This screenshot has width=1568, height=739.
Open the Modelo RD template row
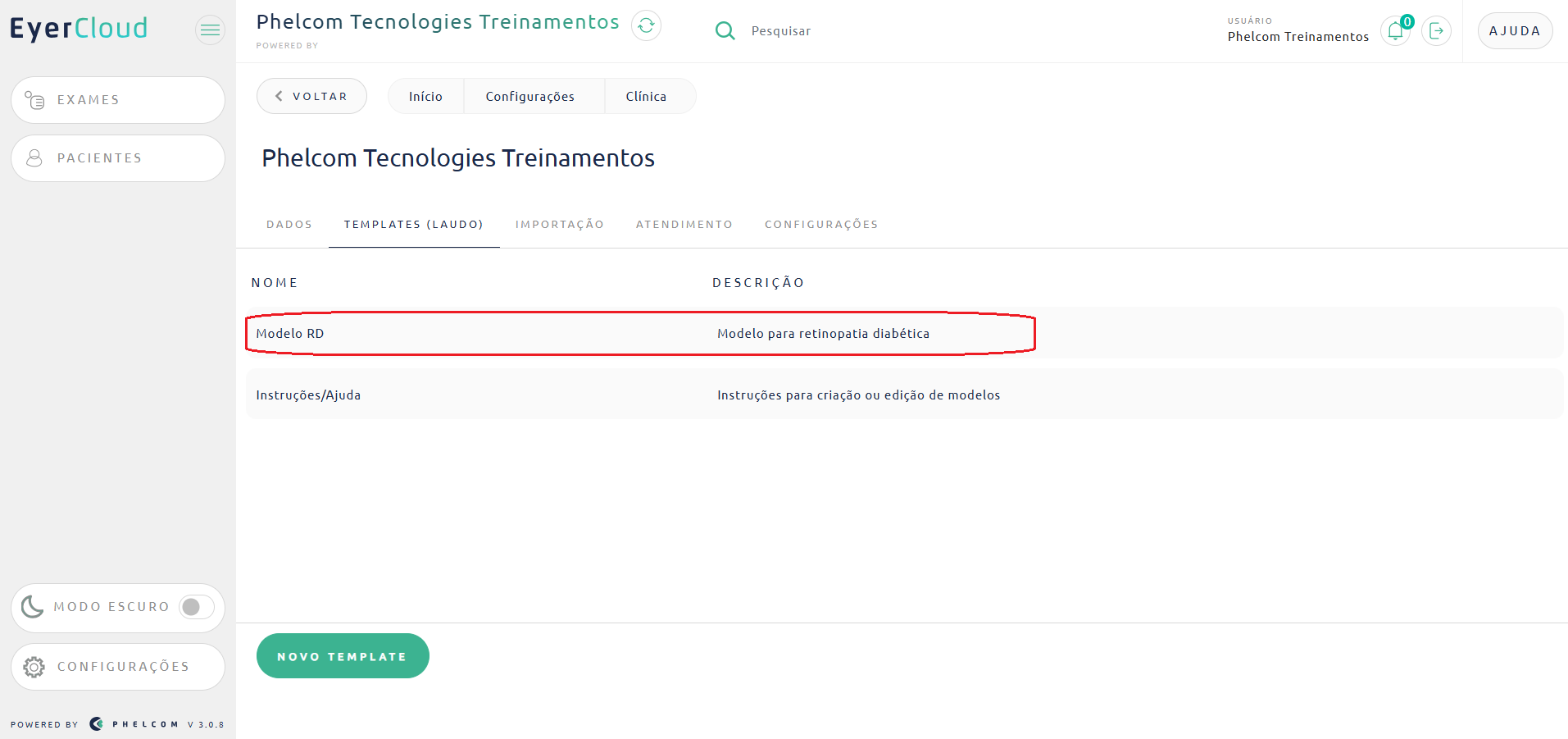905,333
